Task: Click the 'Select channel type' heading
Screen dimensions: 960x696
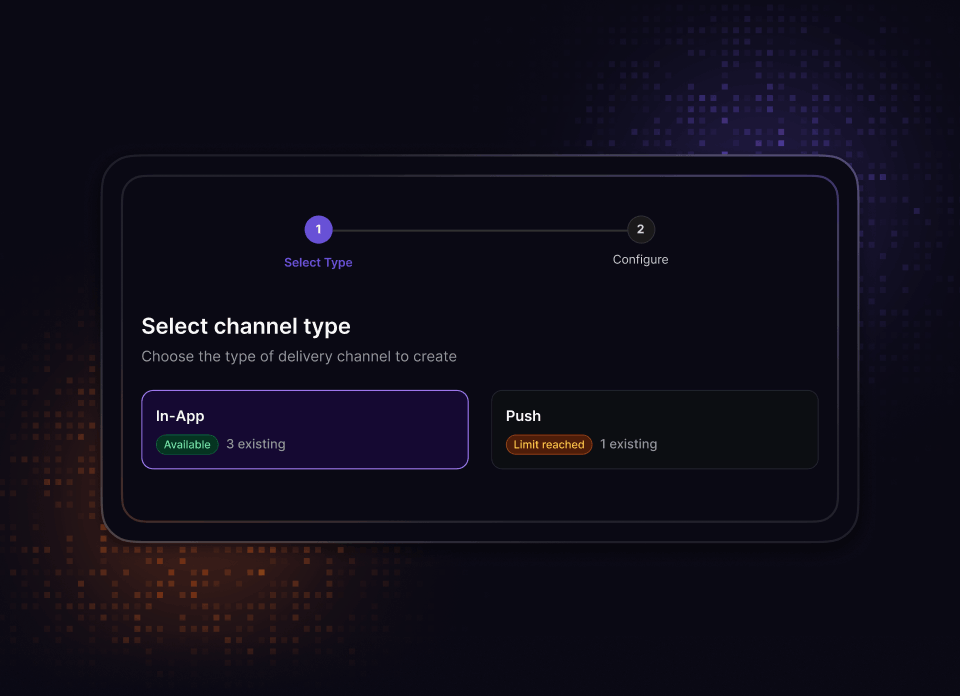Action: (246, 326)
